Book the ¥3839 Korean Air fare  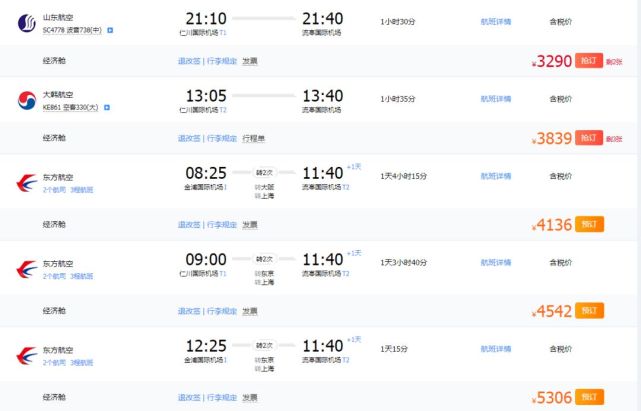589,138
